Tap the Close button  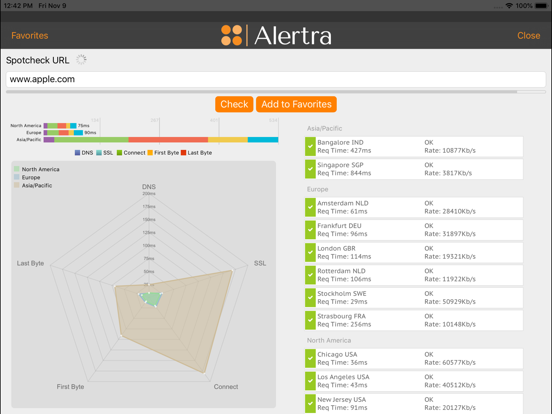point(528,36)
